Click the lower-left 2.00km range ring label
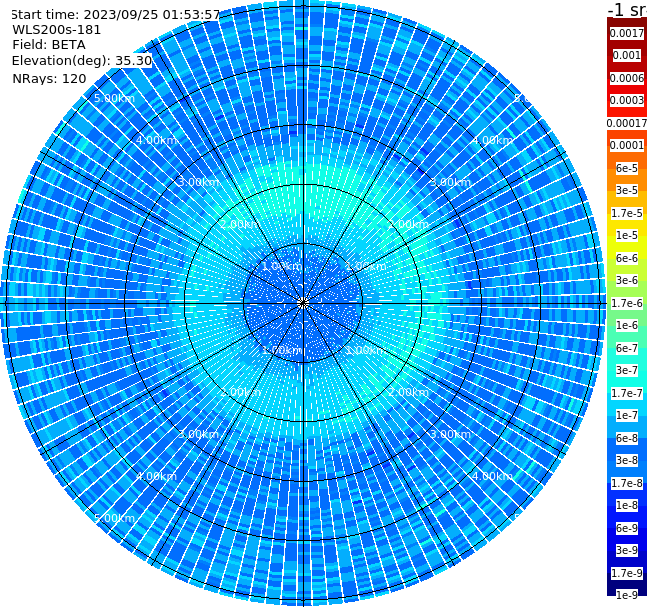 tap(240, 392)
